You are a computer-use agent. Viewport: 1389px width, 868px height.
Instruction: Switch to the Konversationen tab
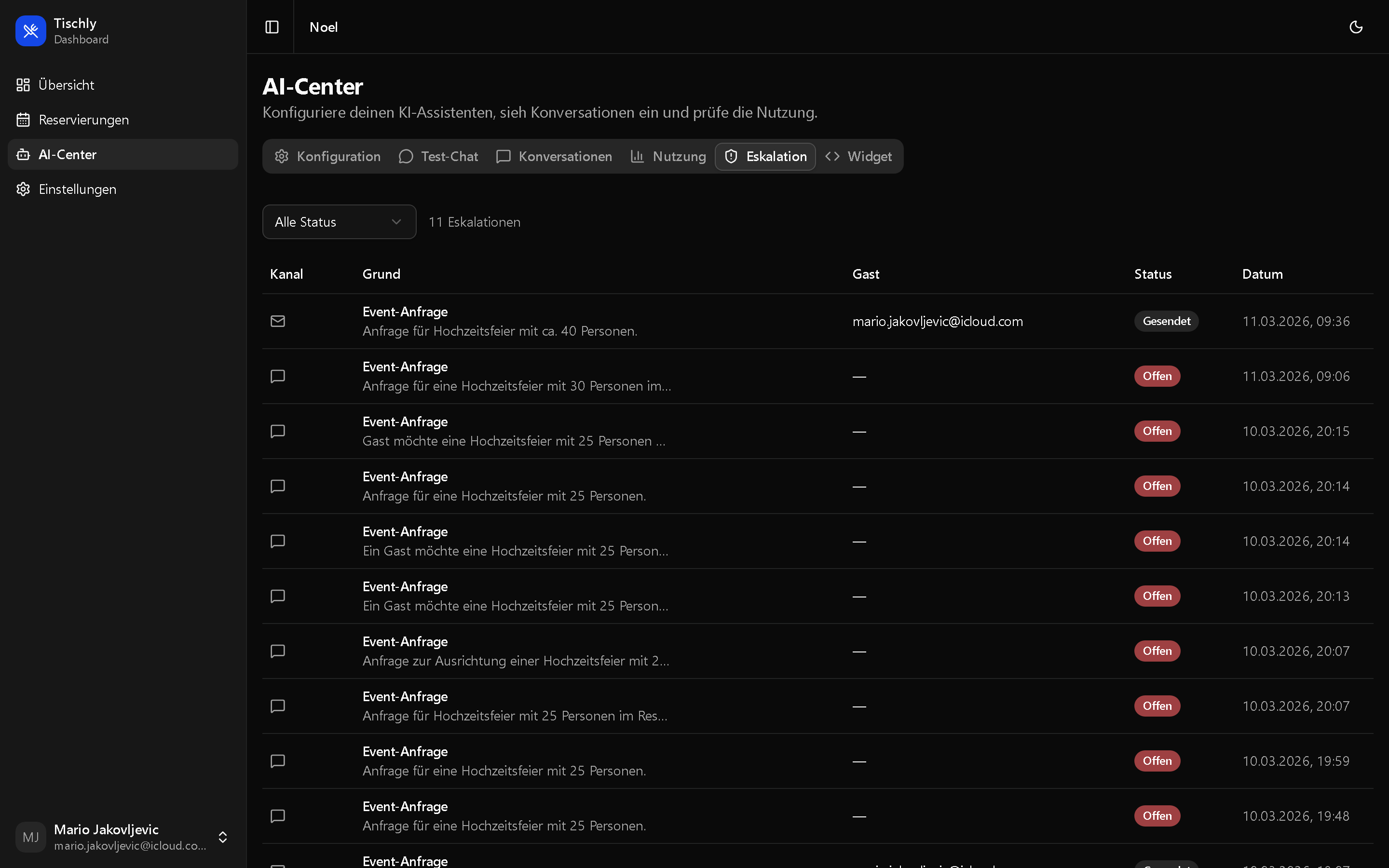pos(555,157)
